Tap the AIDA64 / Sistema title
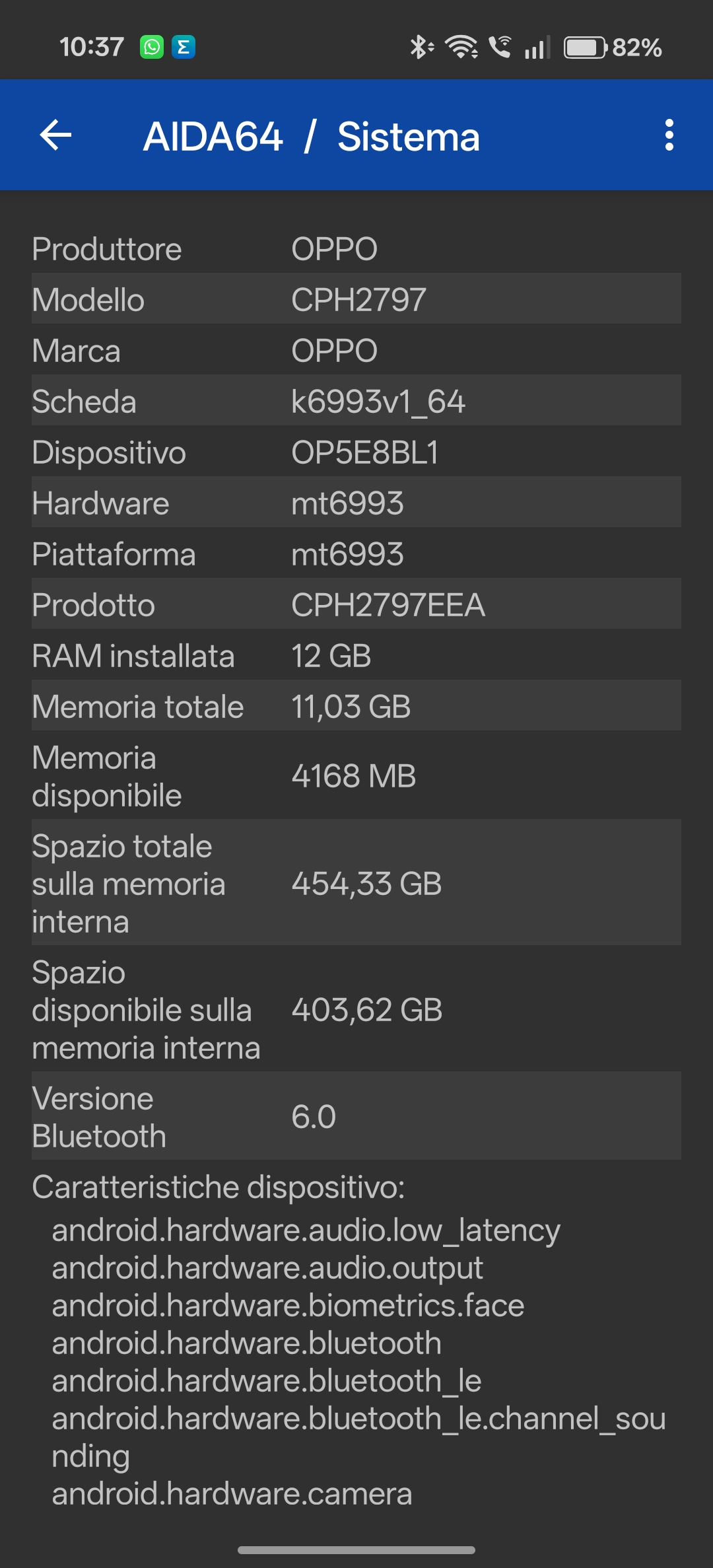The image size is (713, 1568). point(312,137)
